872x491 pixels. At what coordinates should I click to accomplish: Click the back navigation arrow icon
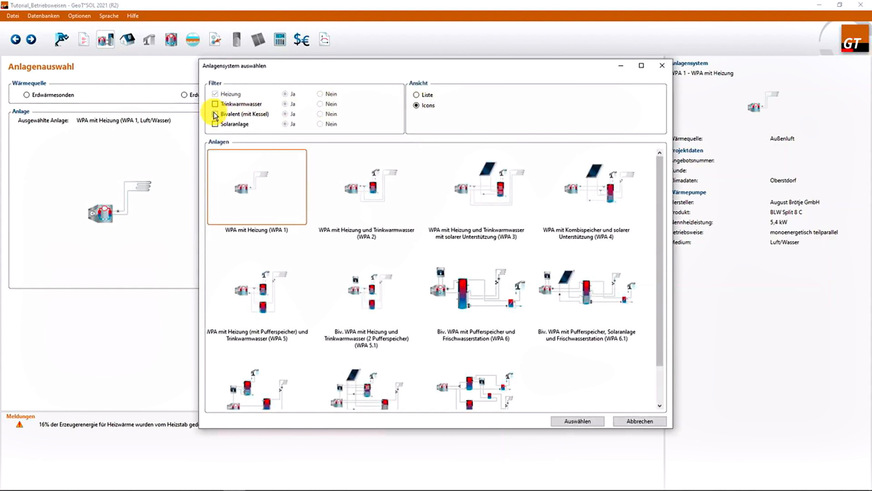coord(16,40)
